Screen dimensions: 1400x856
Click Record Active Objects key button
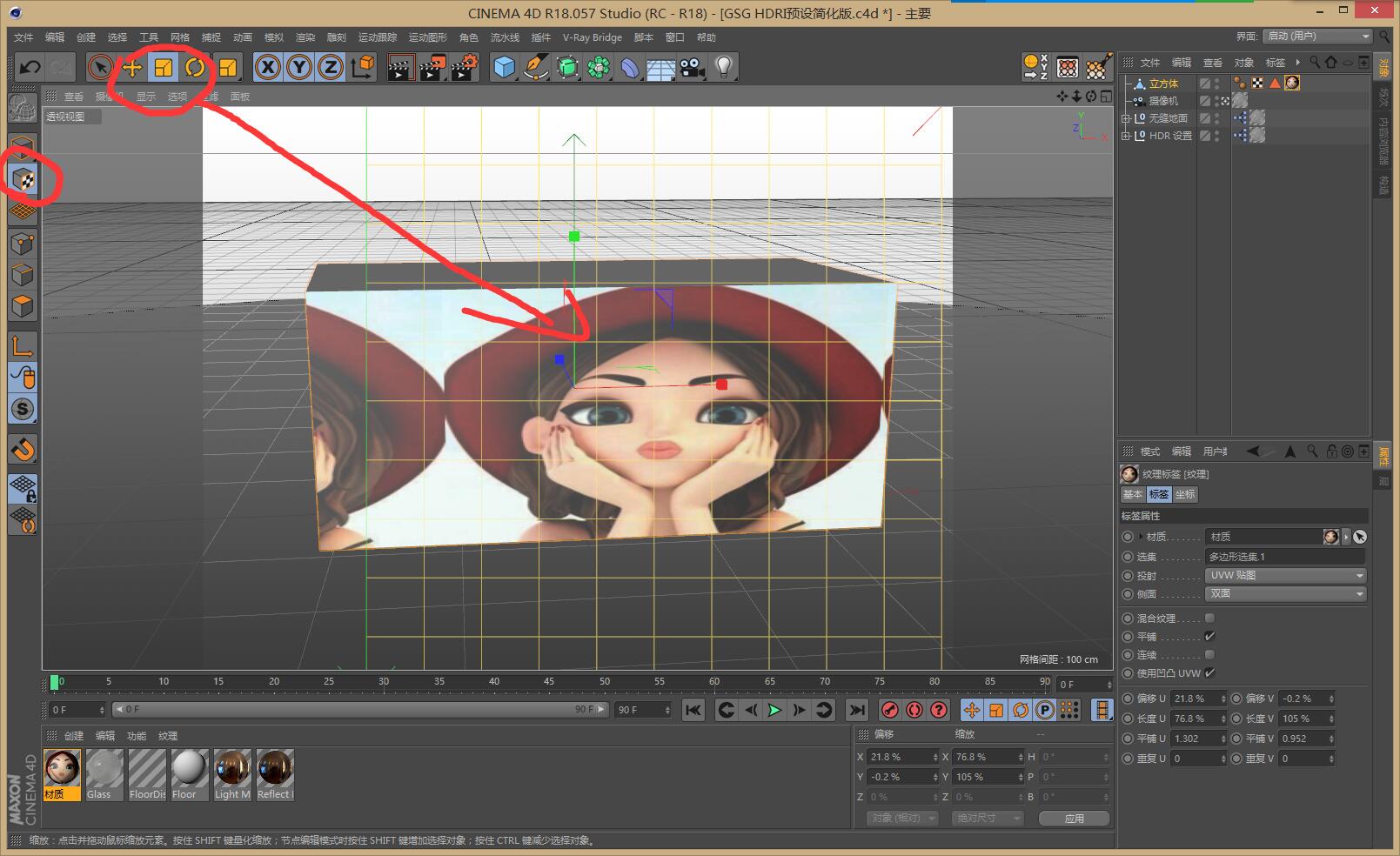889,711
